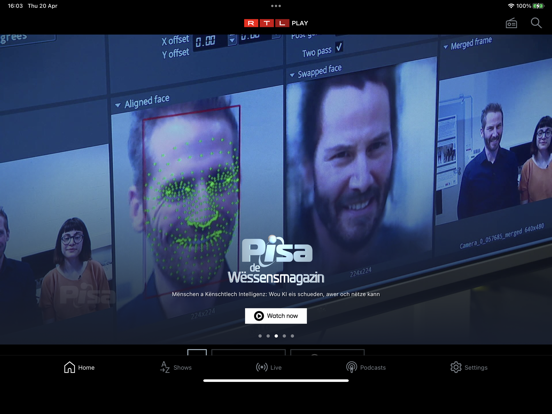Open the radio icon in top bar
The width and height of the screenshot is (552, 414).
511,23
